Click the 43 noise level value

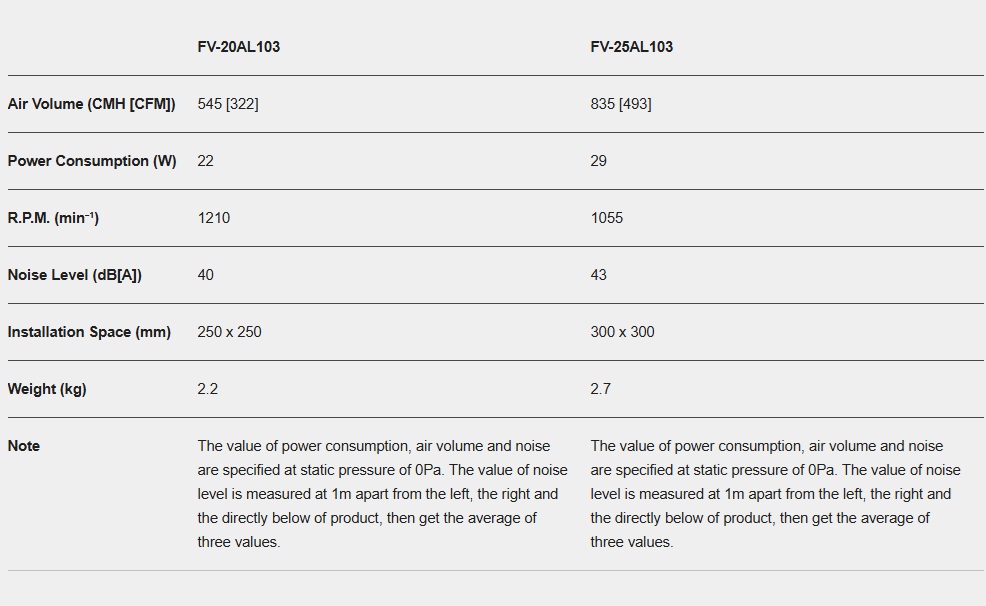click(x=598, y=275)
